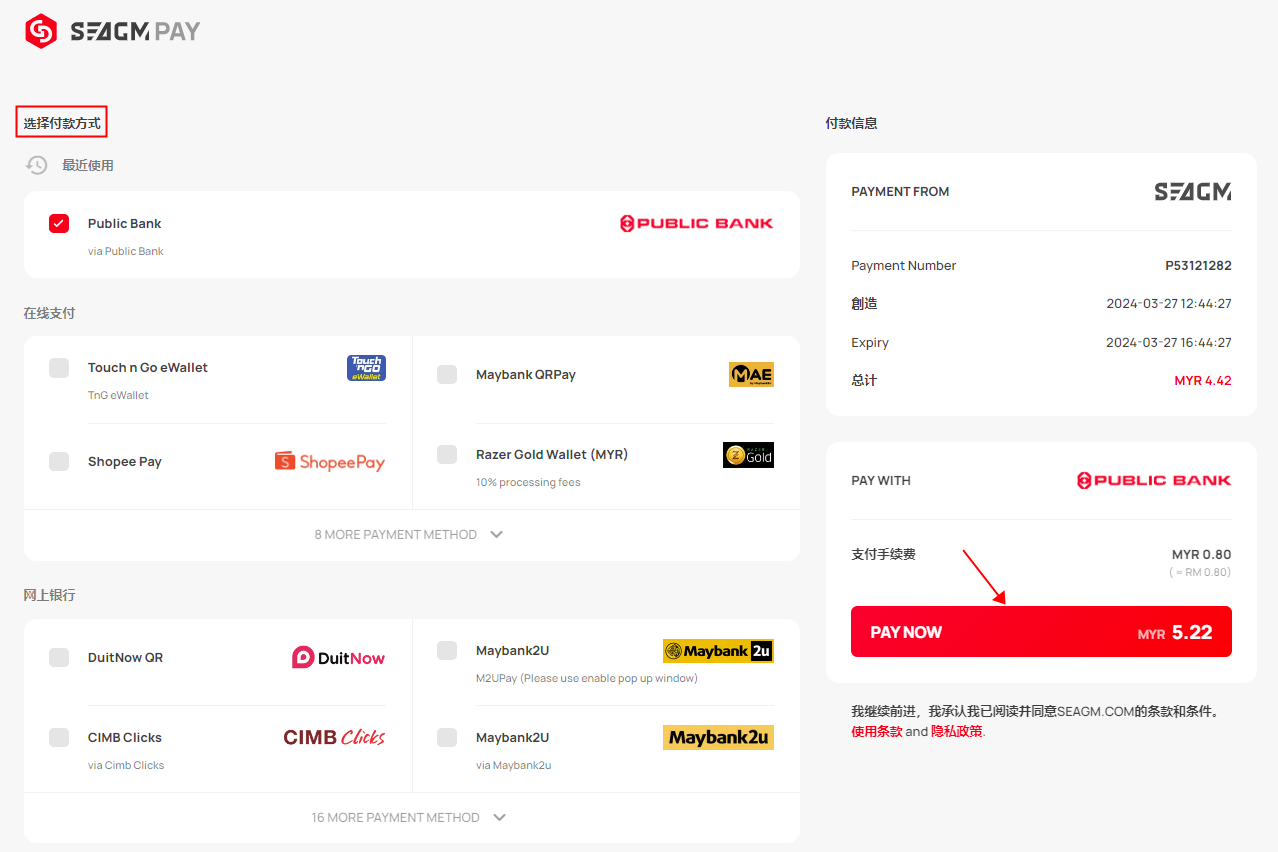The image size is (1278, 852).
Task: Click the M2UPay enable pop up window note
Action: (587, 678)
